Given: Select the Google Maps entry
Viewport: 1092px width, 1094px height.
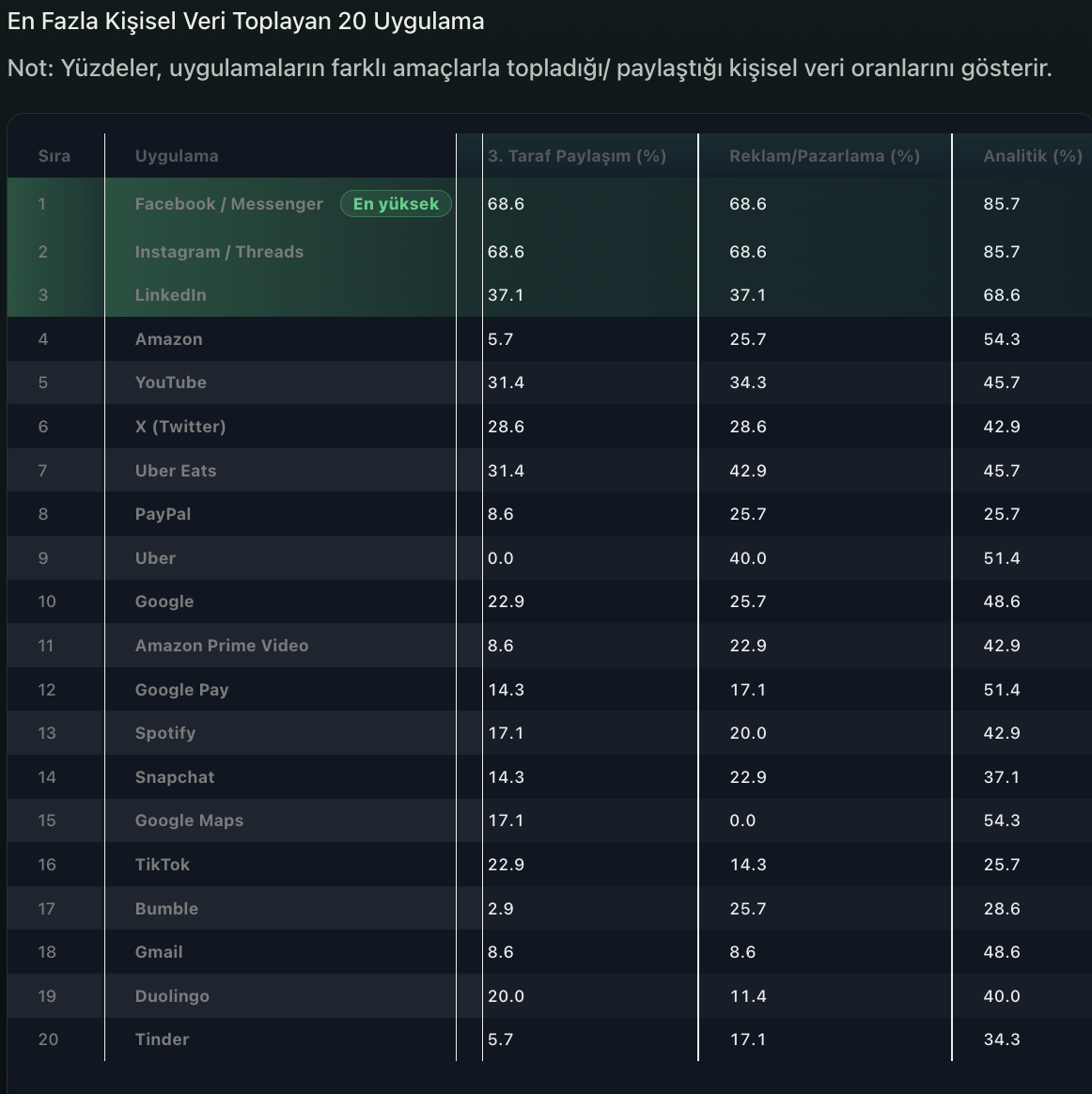Looking at the screenshot, I should pyautogui.click(x=189, y=820).
